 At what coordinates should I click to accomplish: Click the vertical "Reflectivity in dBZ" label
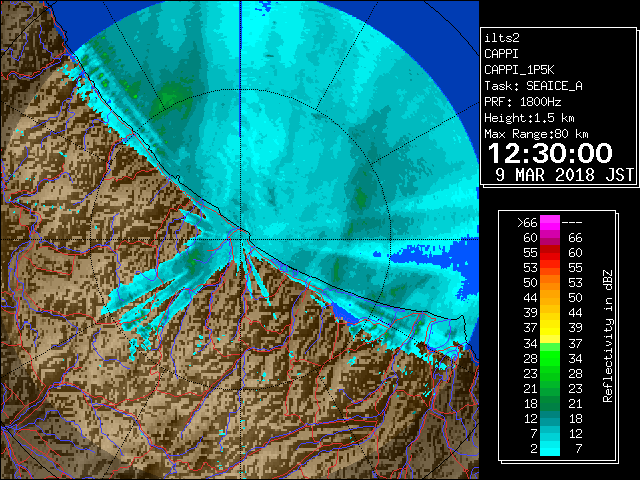[x=608, y=336]
